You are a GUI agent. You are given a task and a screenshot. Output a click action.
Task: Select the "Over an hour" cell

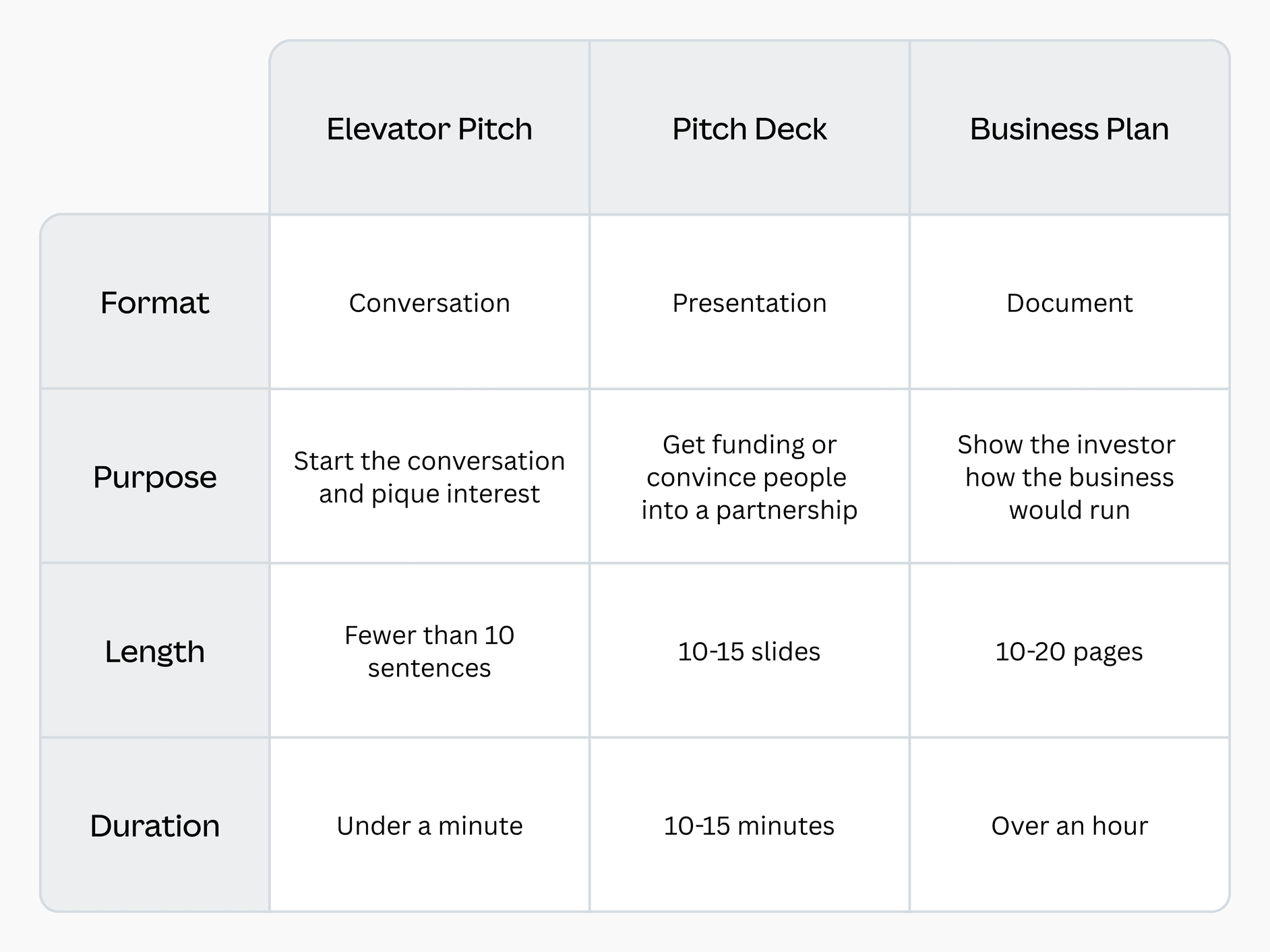coord(1069,825)
